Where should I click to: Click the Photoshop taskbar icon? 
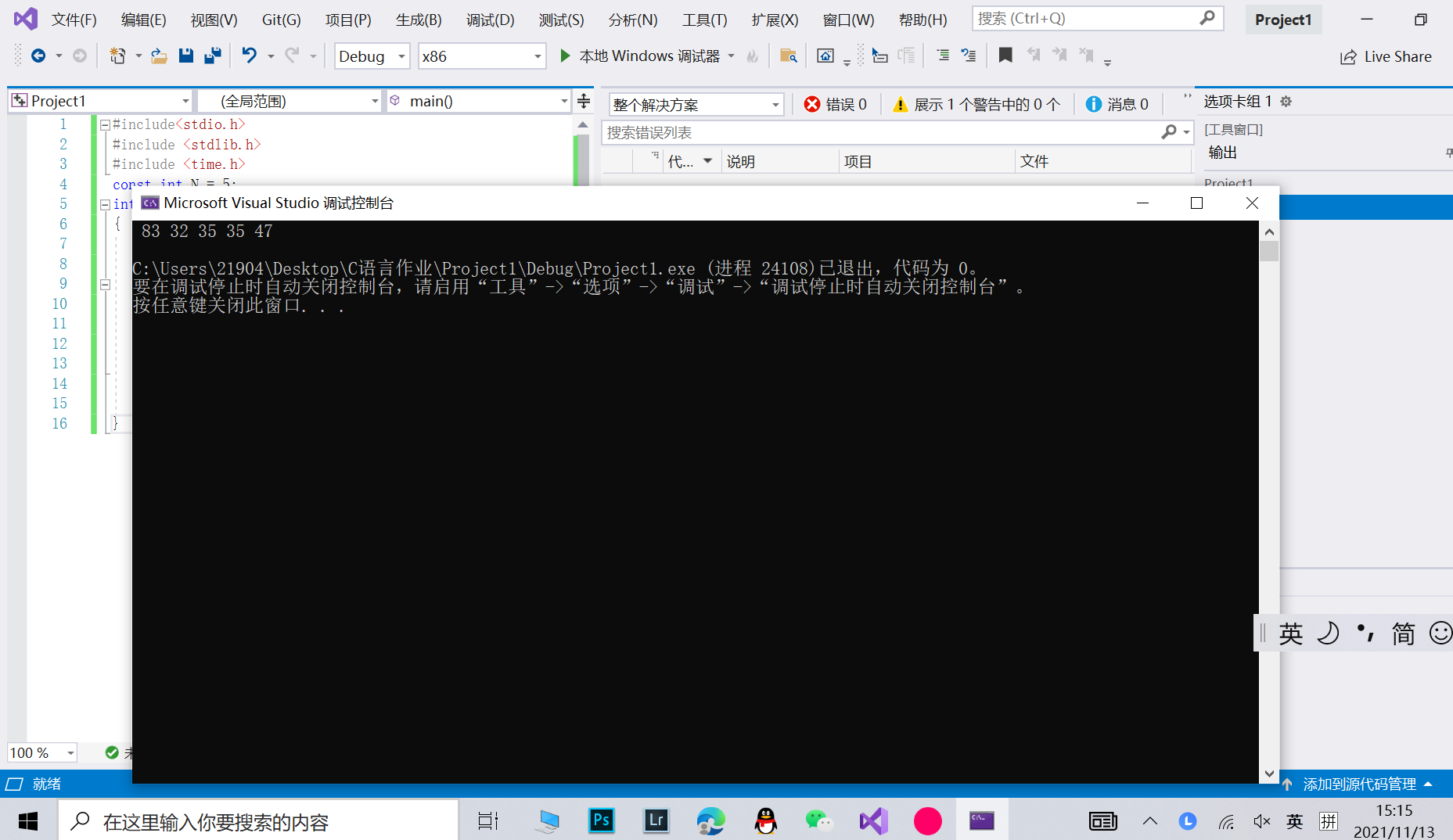601,820
